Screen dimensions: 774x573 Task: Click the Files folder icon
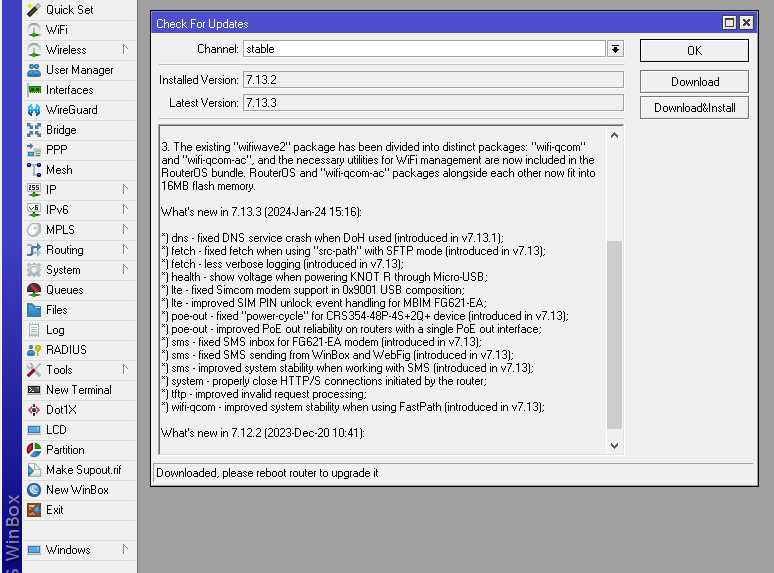(x=34, y=310)
